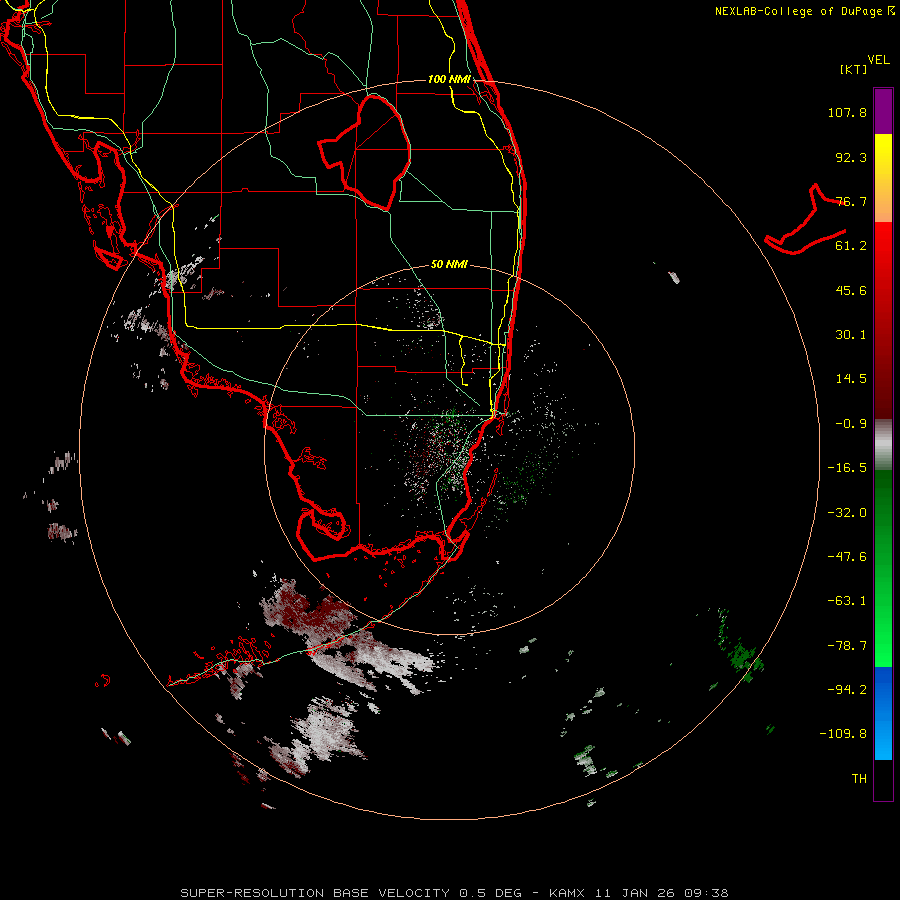
Task: Click the gray near-zero band of the color scale
Action: [883, 445]
